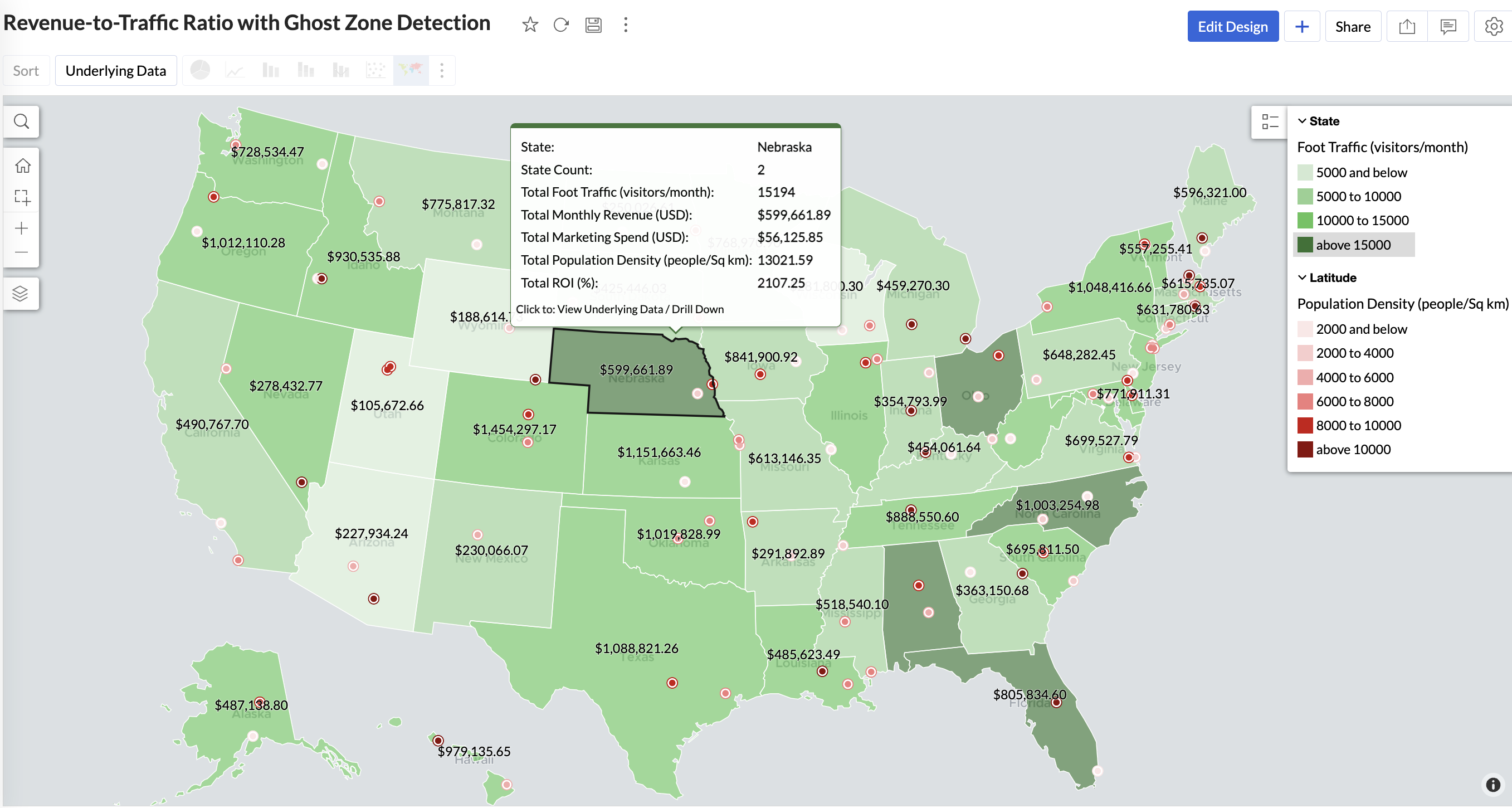Image resolution: width=1512 pixels, height=808 pixels.
Task: Open the map search tool
Action: [22, 121]
